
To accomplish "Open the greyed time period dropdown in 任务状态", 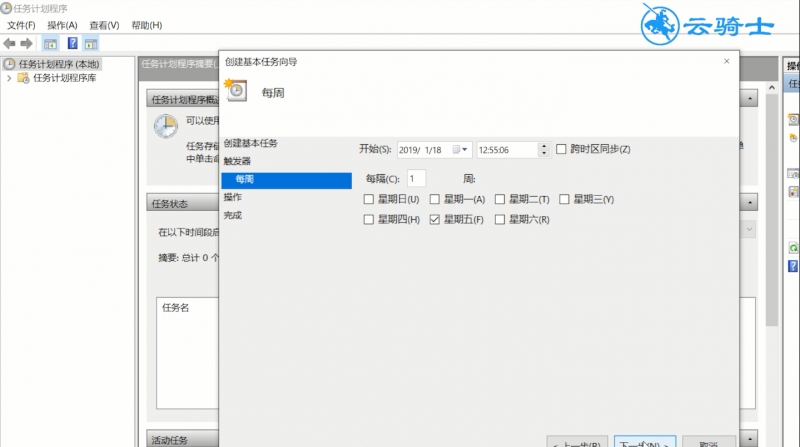I will 748,229.
